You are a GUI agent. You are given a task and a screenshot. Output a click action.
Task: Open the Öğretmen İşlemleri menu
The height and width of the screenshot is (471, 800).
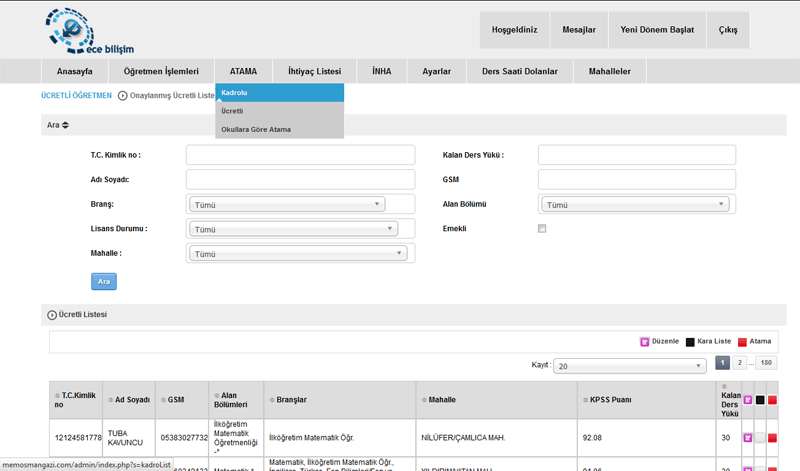pyautogui.click(x=161, y=71)
